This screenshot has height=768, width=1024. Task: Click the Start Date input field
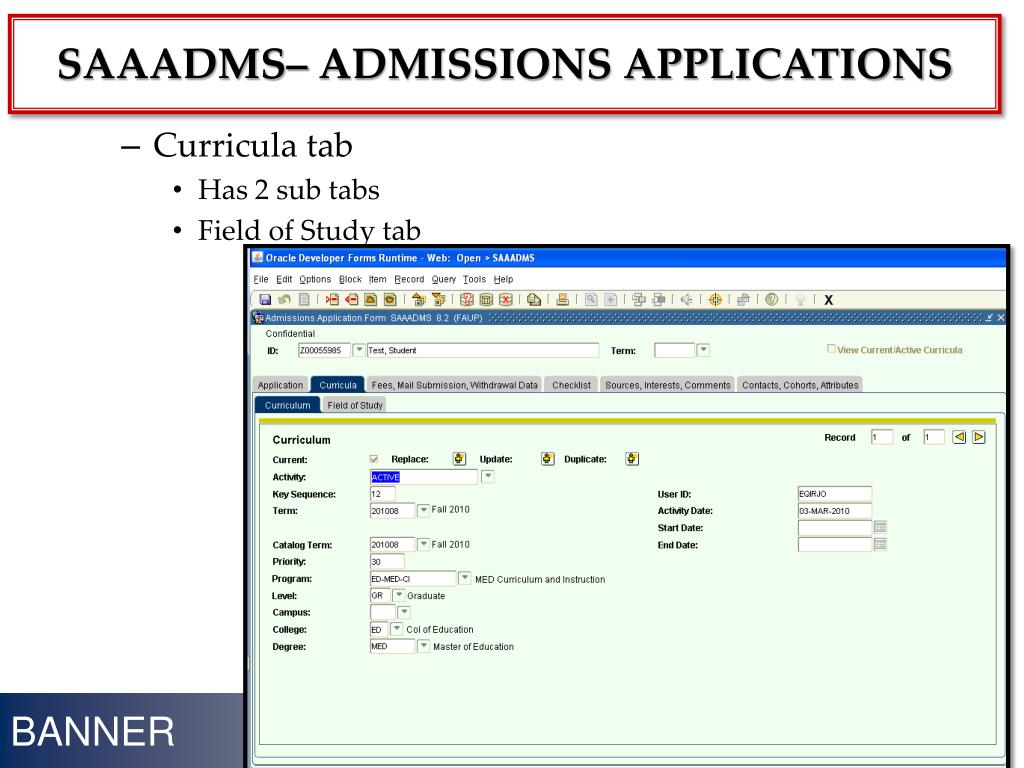[835, 527]
